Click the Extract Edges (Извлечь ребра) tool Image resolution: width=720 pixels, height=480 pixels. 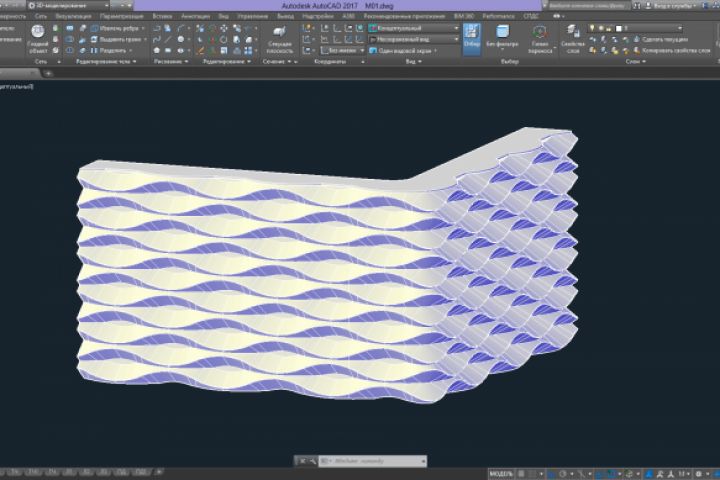[x=110, y=28]
